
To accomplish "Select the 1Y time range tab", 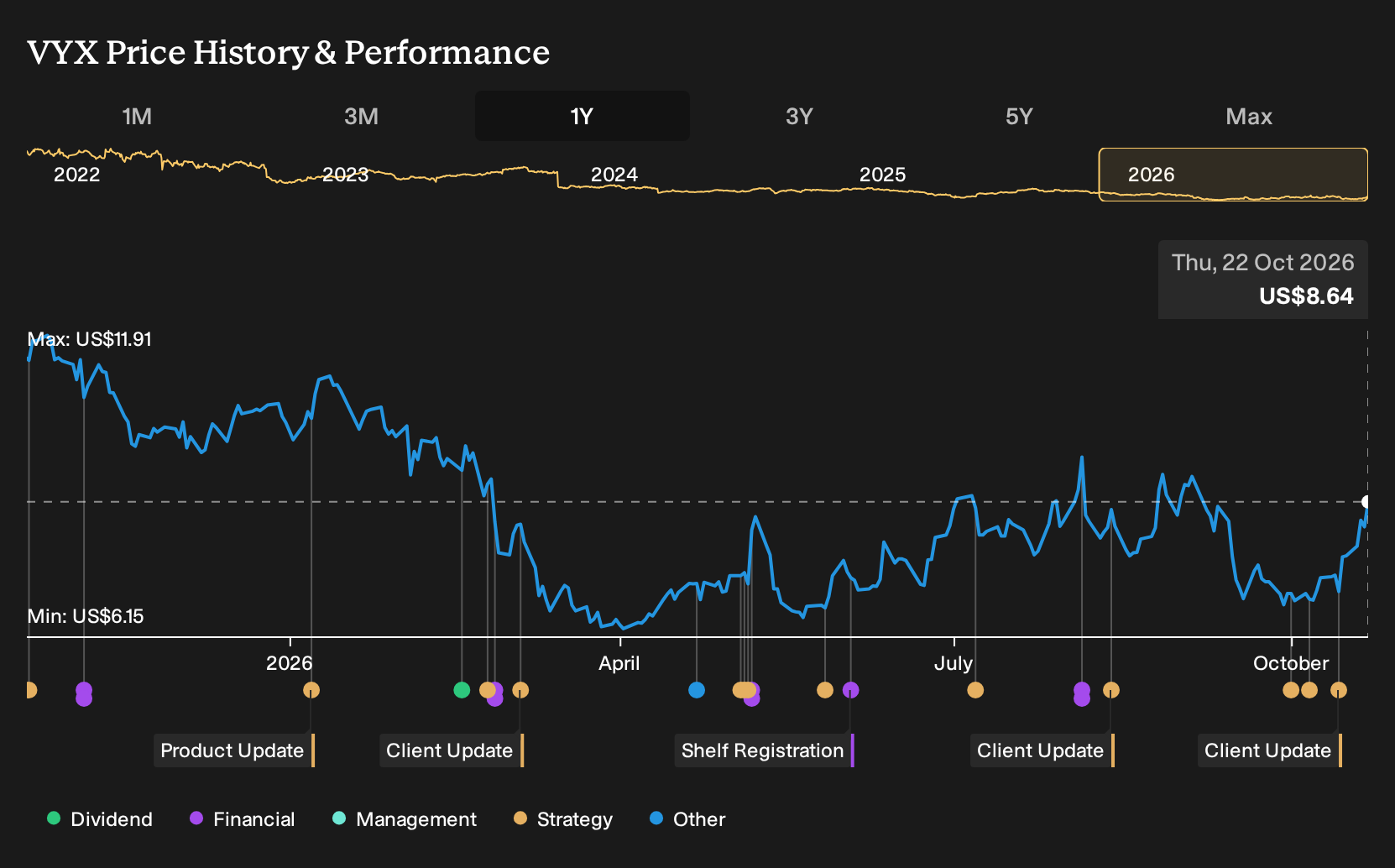I will (583, 116).
